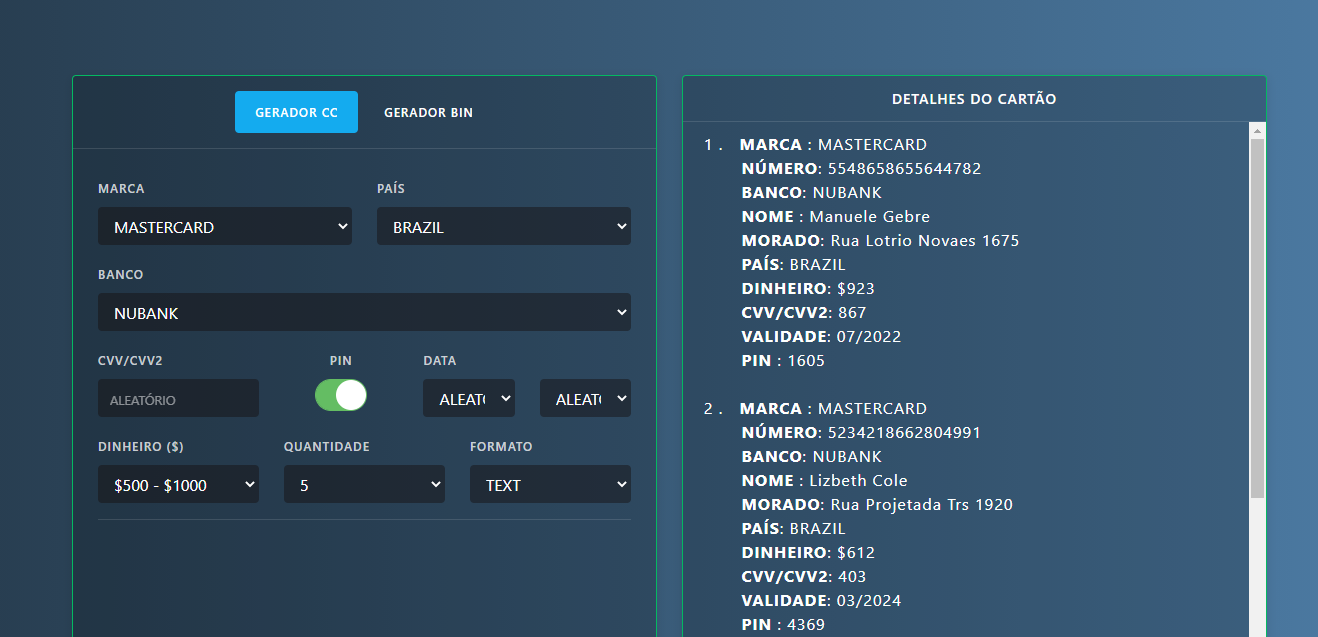Click the card details scrollbar thumb
The width and height of the screenshot is (1318, 637).
tap(1257, 318)
